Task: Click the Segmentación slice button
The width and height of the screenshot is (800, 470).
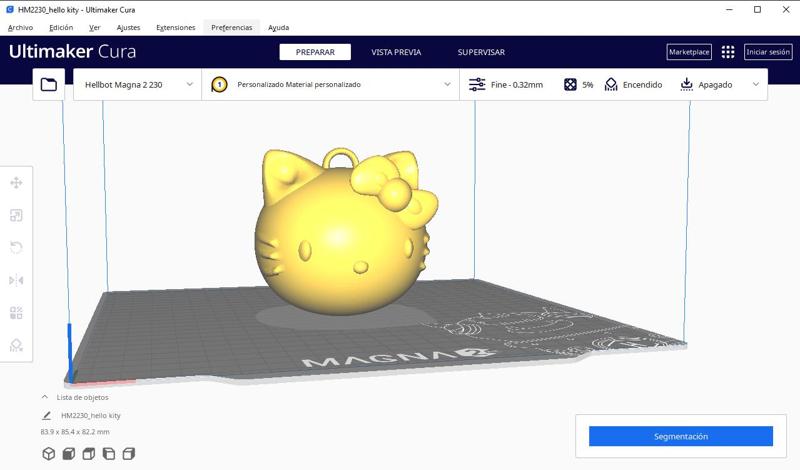Action: [x=681, y=436]
